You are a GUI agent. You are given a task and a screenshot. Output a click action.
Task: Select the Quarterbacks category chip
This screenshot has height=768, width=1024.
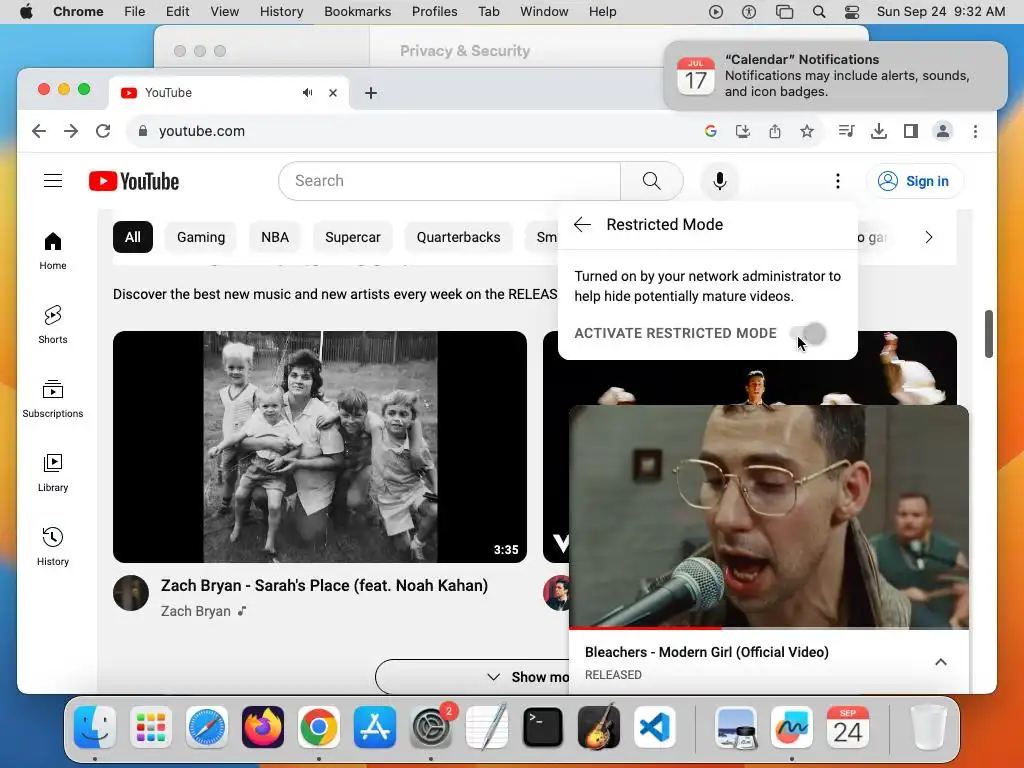[458, 237]
